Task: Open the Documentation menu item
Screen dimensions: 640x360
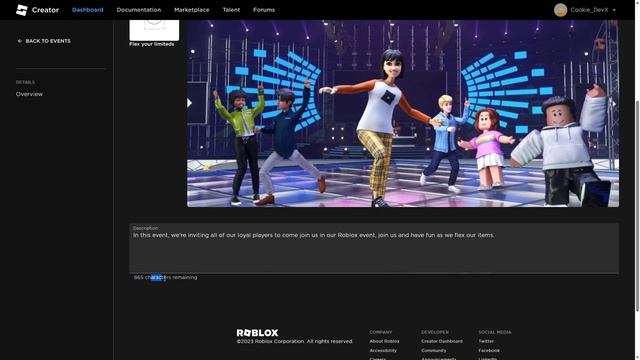Action: point(139,10)
